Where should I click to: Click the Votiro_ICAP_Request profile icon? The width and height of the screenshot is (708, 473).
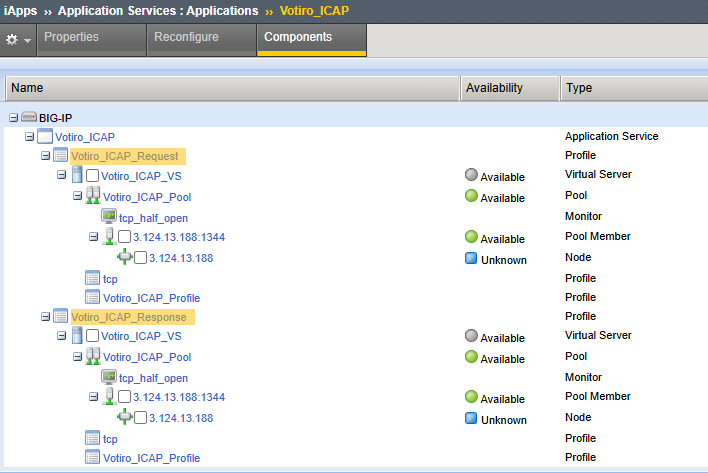[61, 155]
